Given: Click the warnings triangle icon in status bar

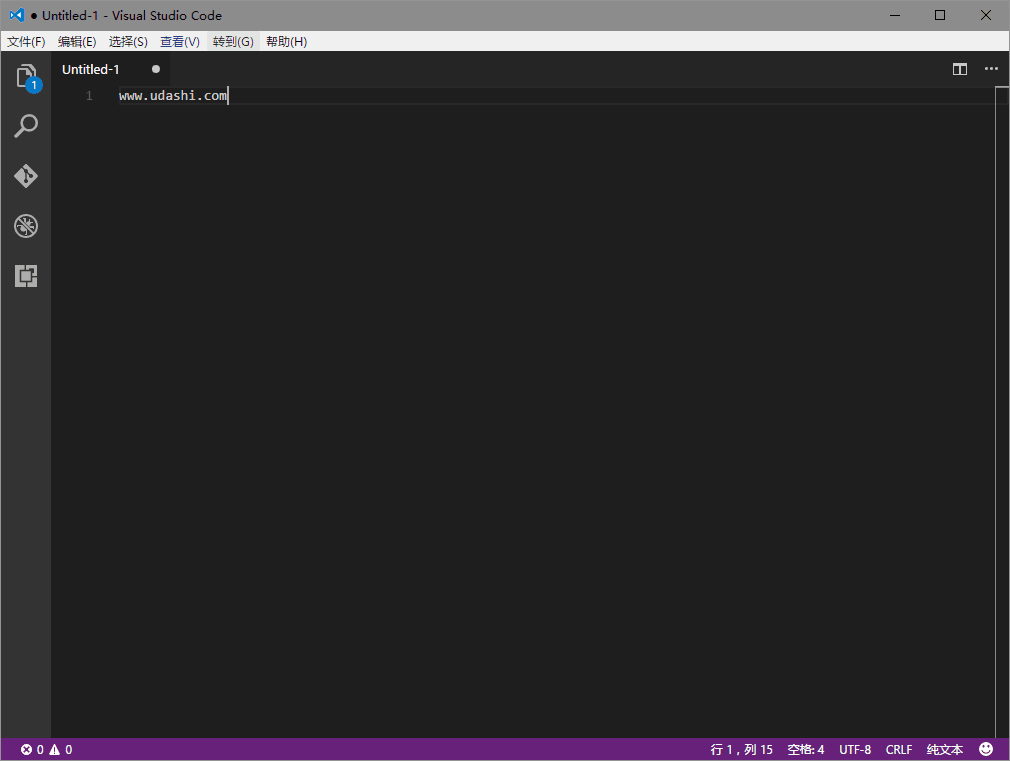Looking at the screenshot, I should 55,749.
